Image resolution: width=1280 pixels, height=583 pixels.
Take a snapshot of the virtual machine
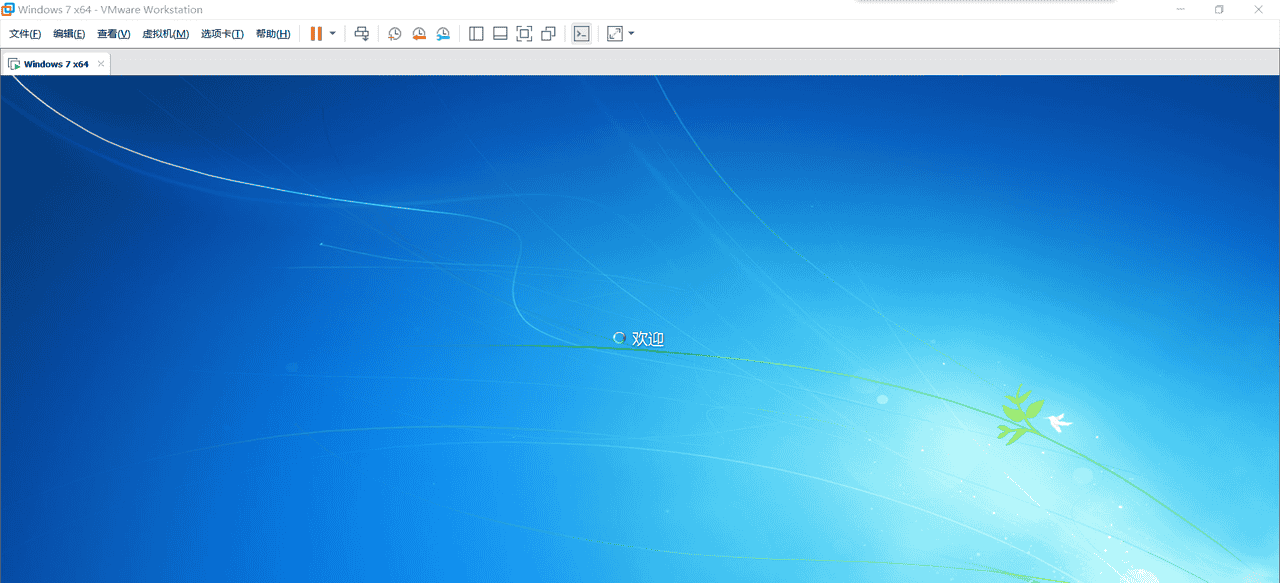coord(394,33)
